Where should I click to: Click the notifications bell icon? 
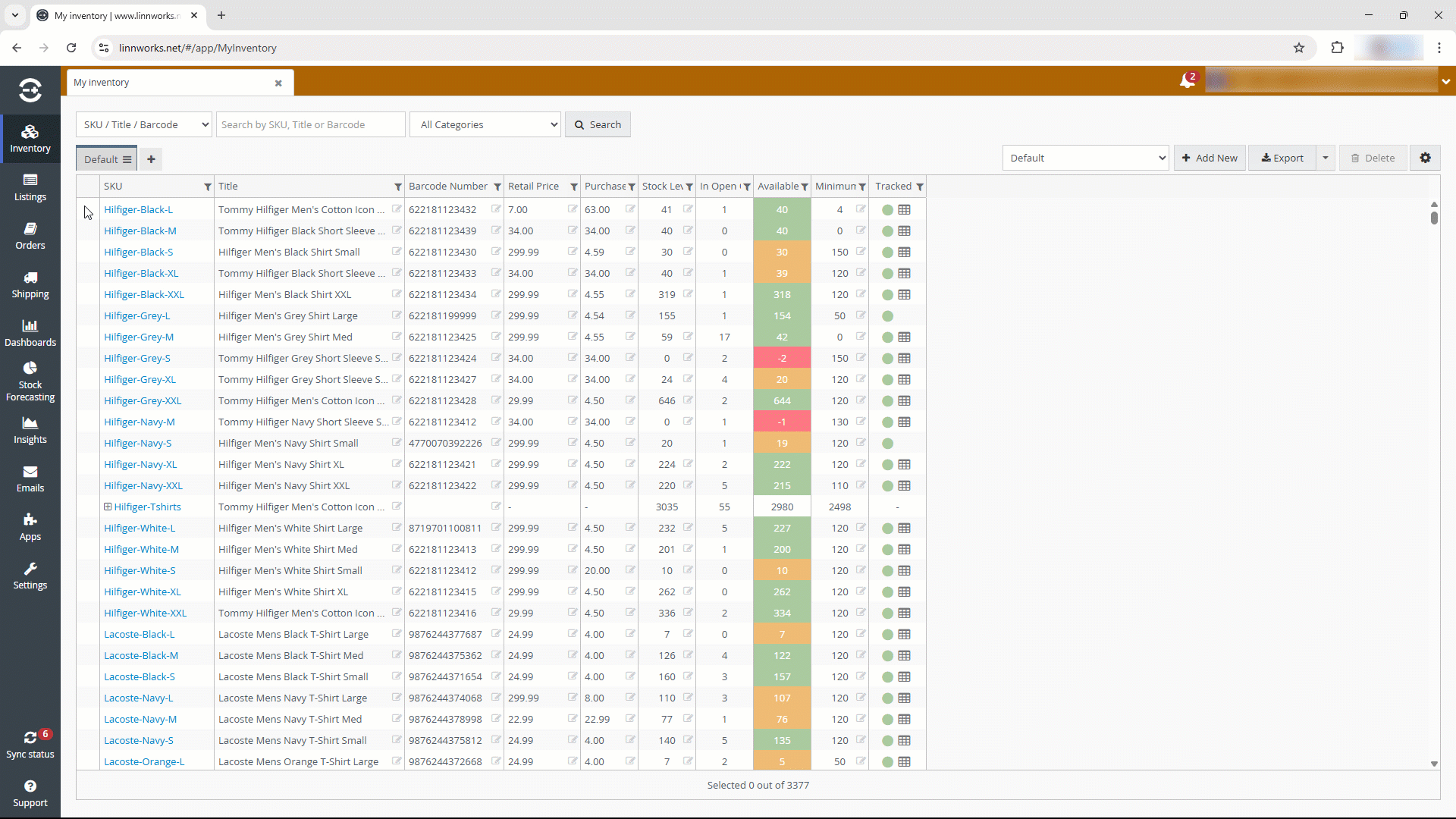click(1187, 80)
